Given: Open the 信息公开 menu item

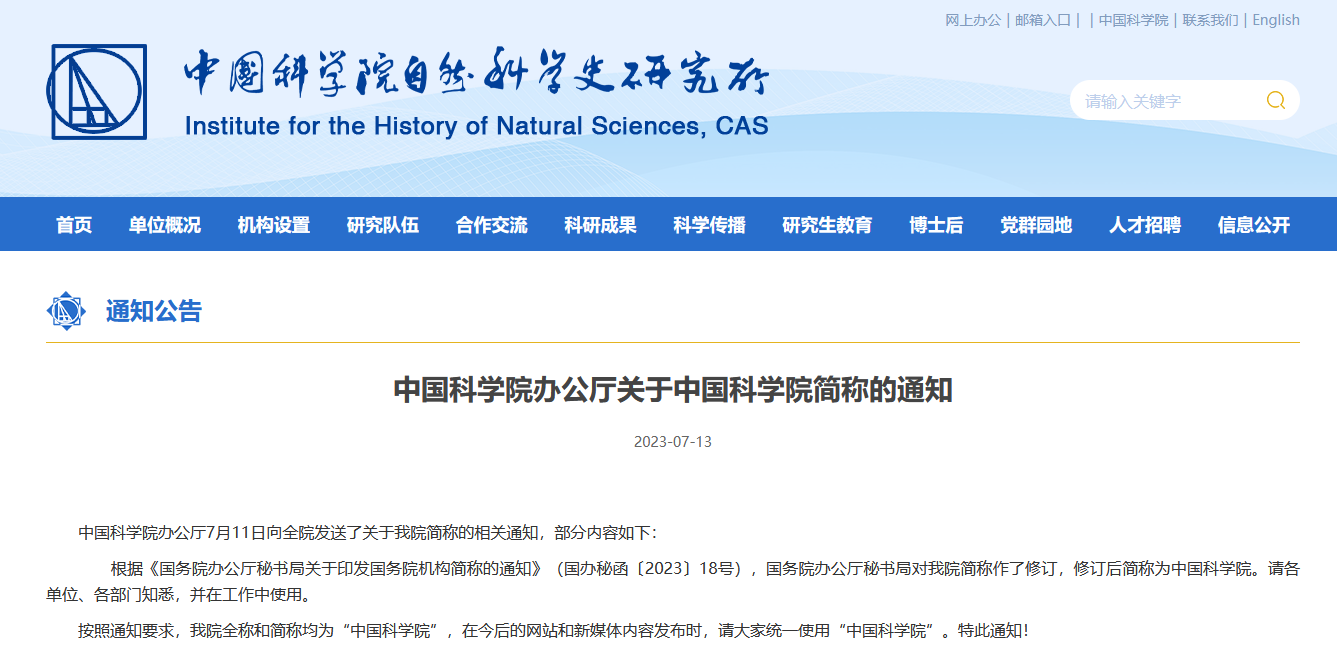Looking at the screenshot, I should point(1254,225).
